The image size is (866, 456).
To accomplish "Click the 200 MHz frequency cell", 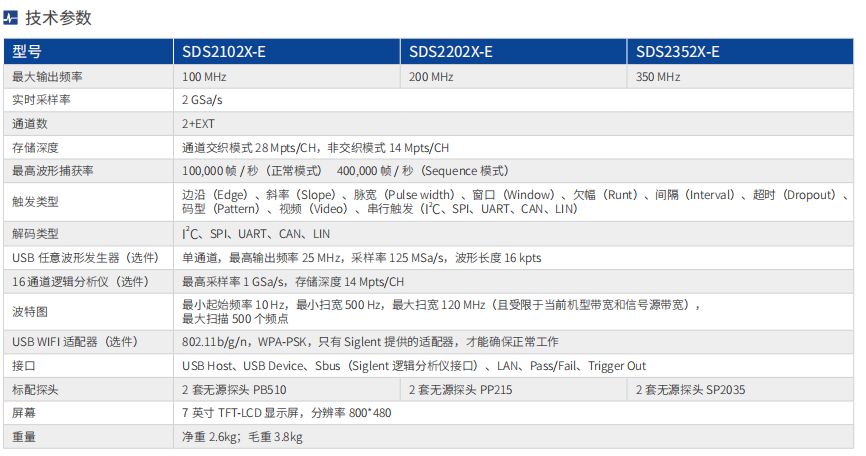I will [431, 77].
